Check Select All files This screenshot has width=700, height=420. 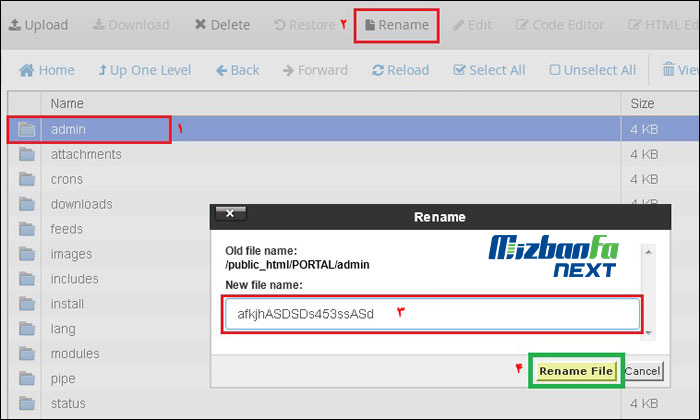(489, 70)
